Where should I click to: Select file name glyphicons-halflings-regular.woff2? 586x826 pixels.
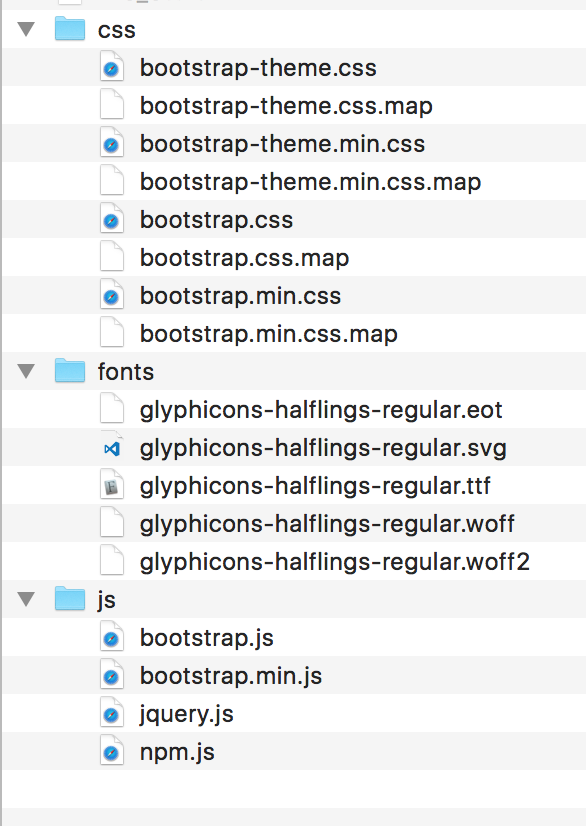pyautogui.click(x=335, y=562)
